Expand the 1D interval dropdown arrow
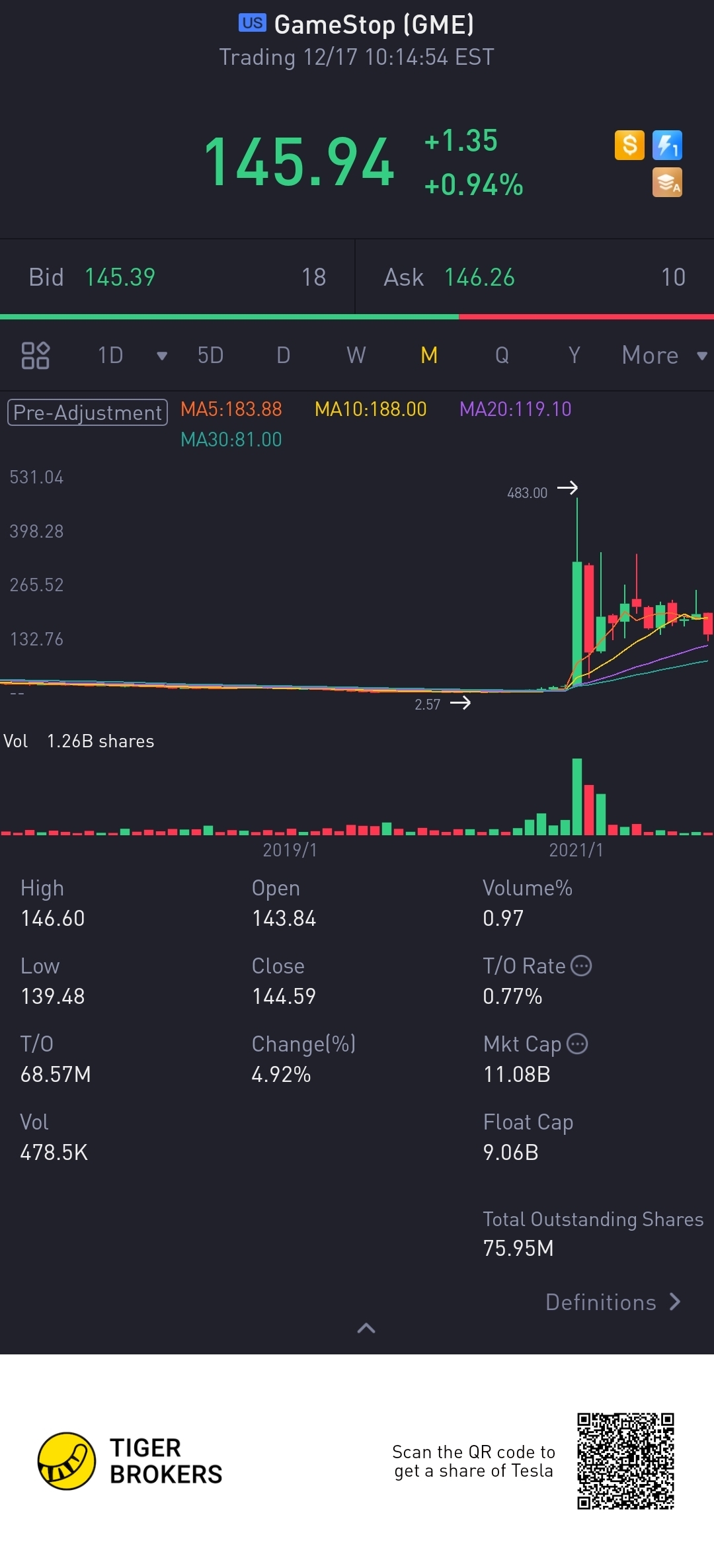 161,356
